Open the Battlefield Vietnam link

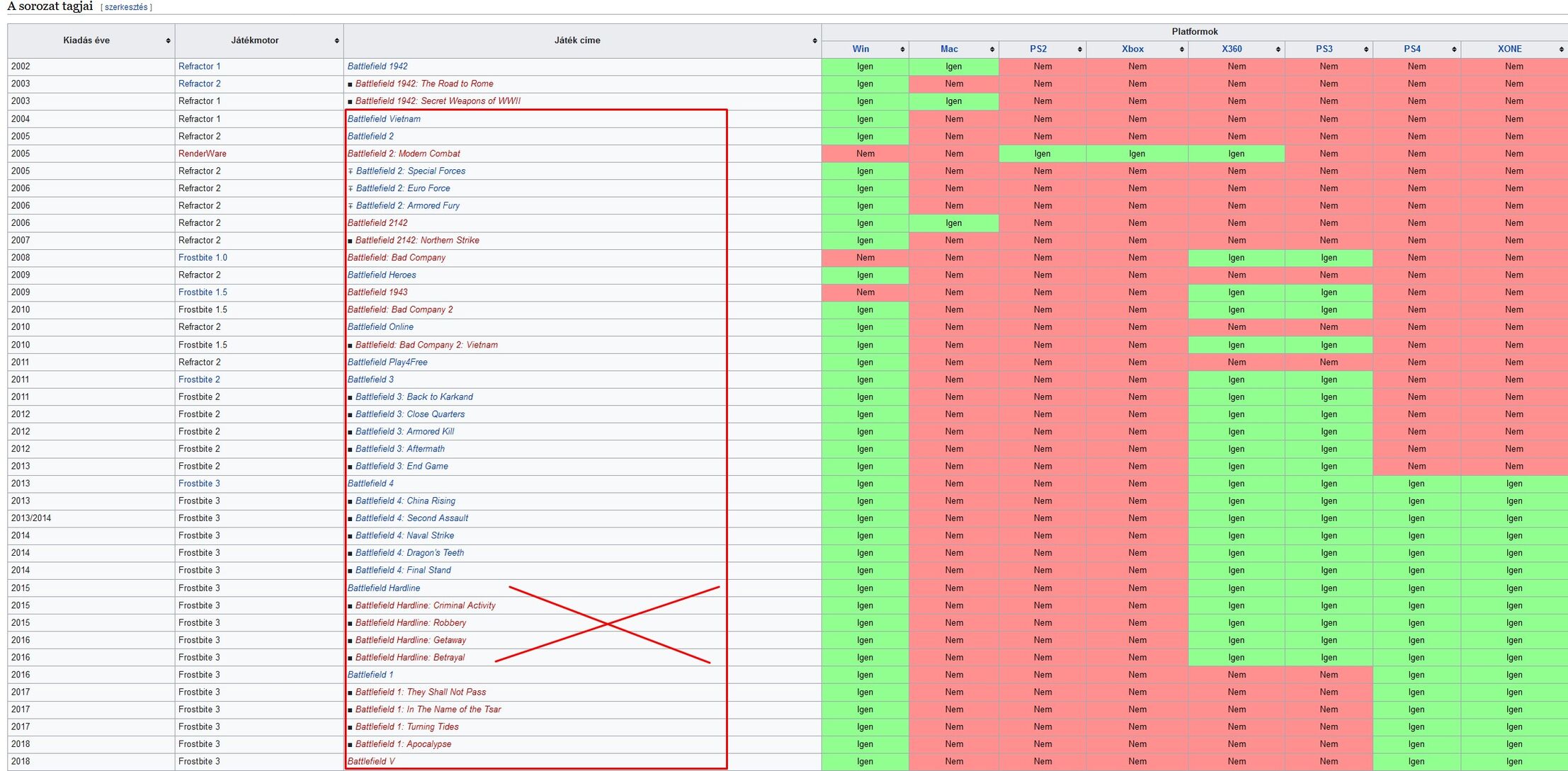click(383, 119)
